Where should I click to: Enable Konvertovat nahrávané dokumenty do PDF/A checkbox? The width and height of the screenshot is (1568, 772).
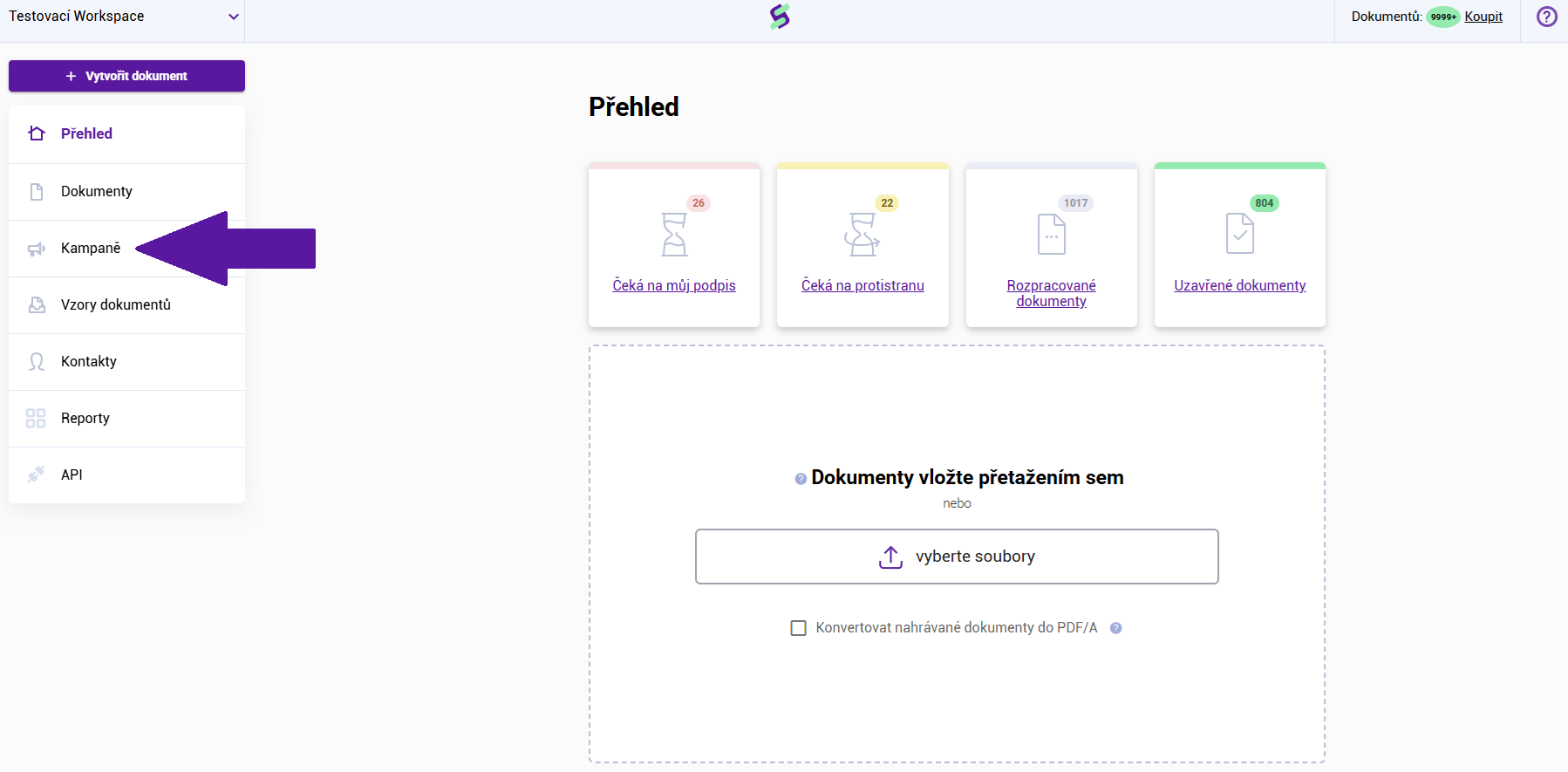click(798, 628)
